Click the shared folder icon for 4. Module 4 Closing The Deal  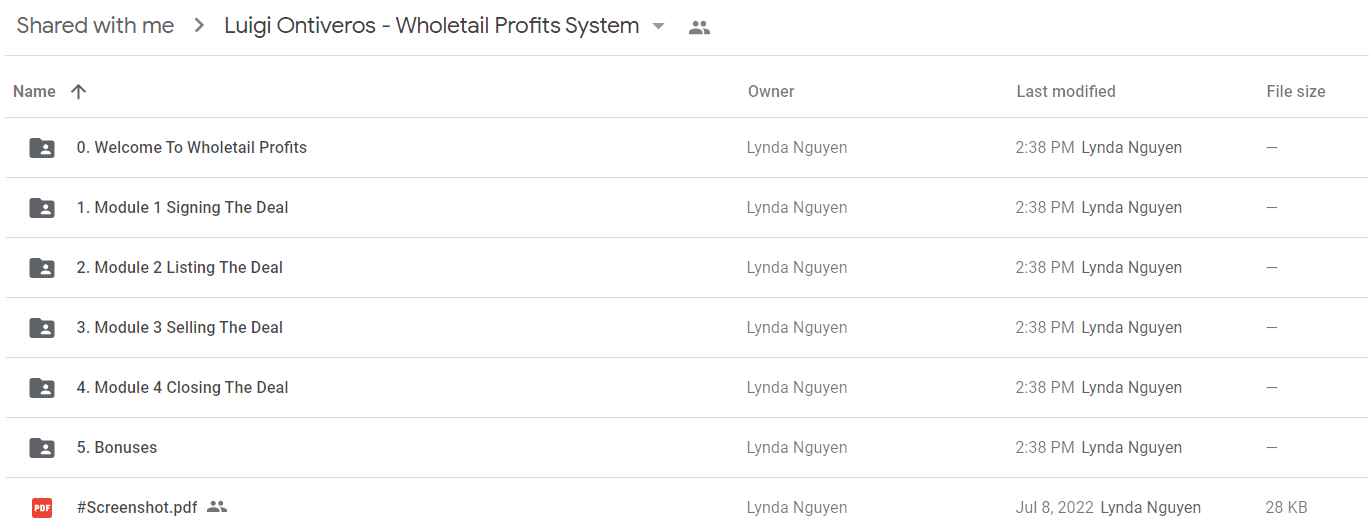point(42,388)
